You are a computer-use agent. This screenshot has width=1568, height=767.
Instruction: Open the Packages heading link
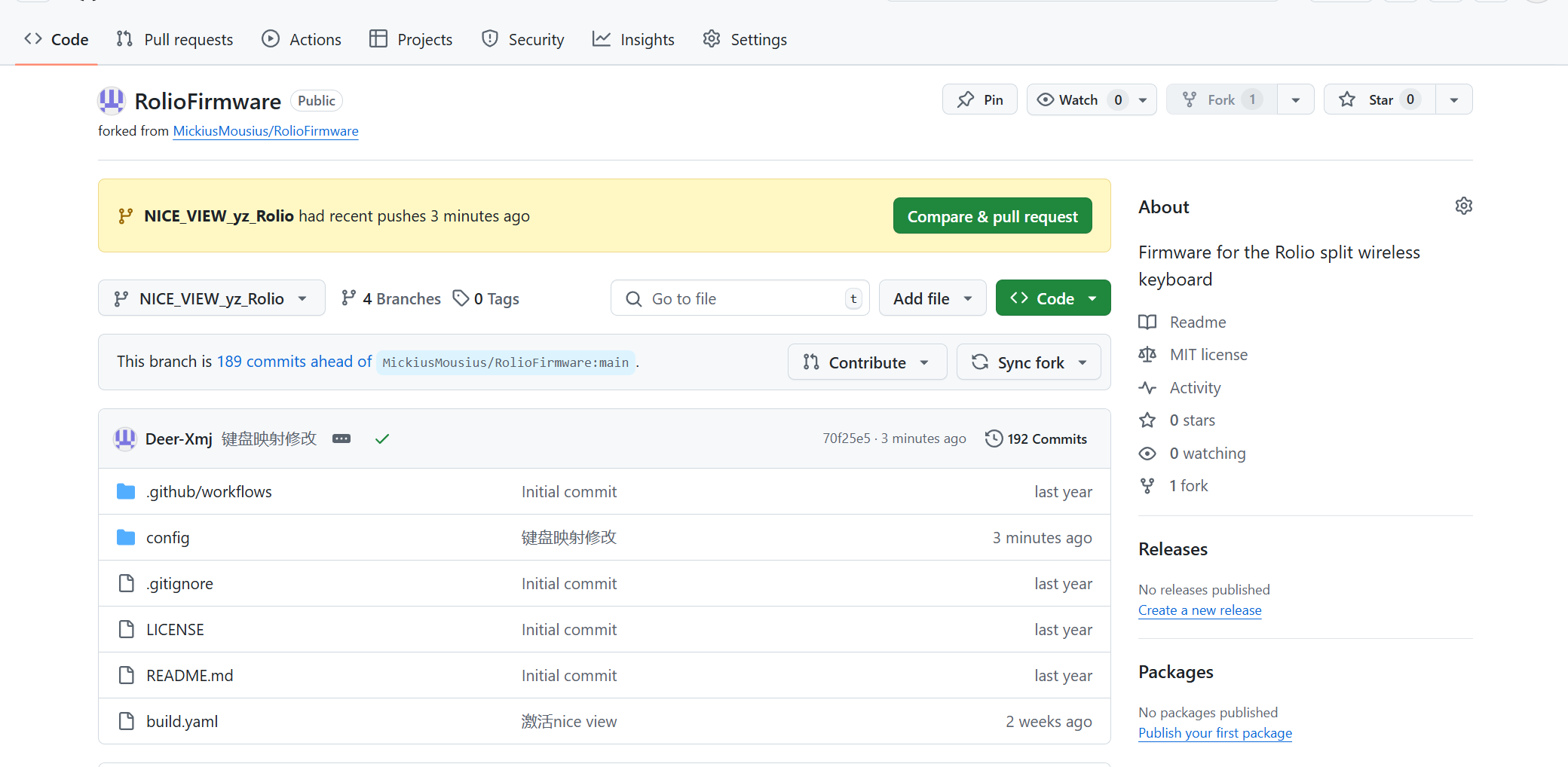point(1175,672)
